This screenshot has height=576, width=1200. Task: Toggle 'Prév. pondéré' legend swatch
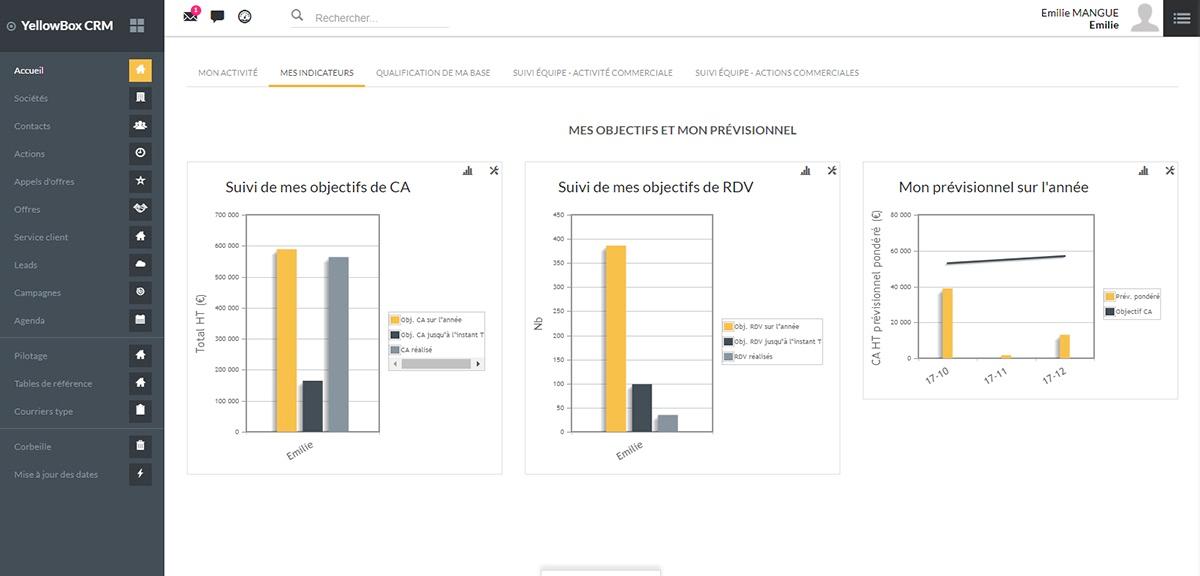pos(1110,296)
